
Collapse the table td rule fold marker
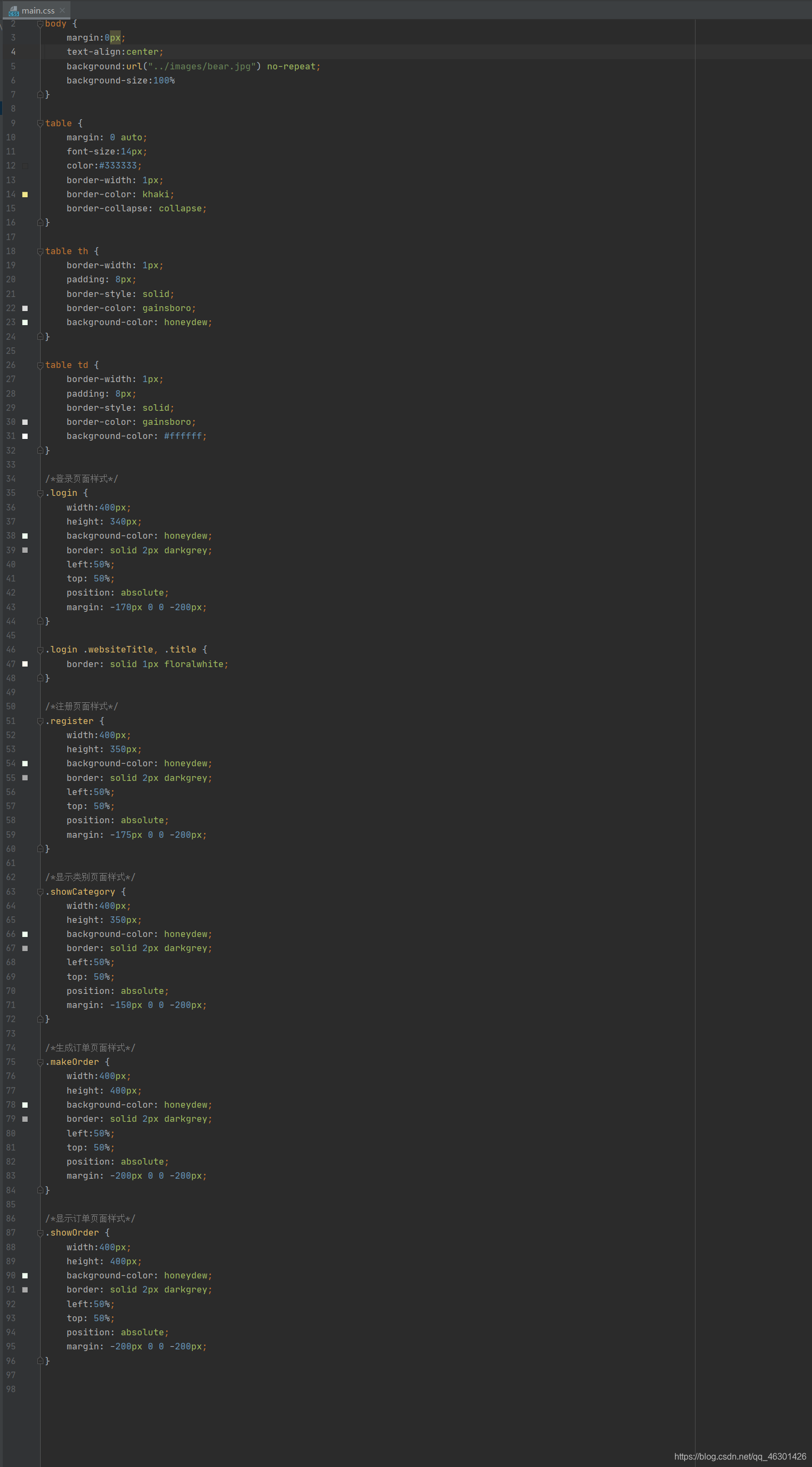[40, 366]
